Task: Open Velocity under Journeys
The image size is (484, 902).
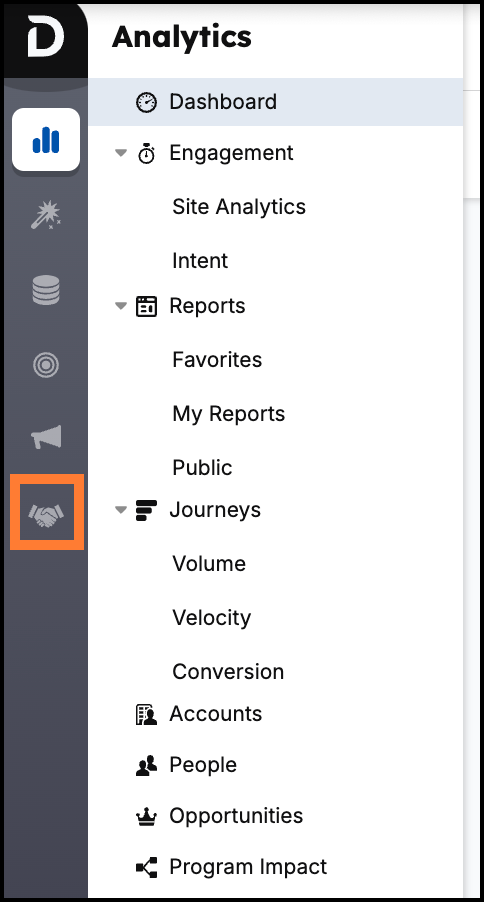Action: click(212, 618)
